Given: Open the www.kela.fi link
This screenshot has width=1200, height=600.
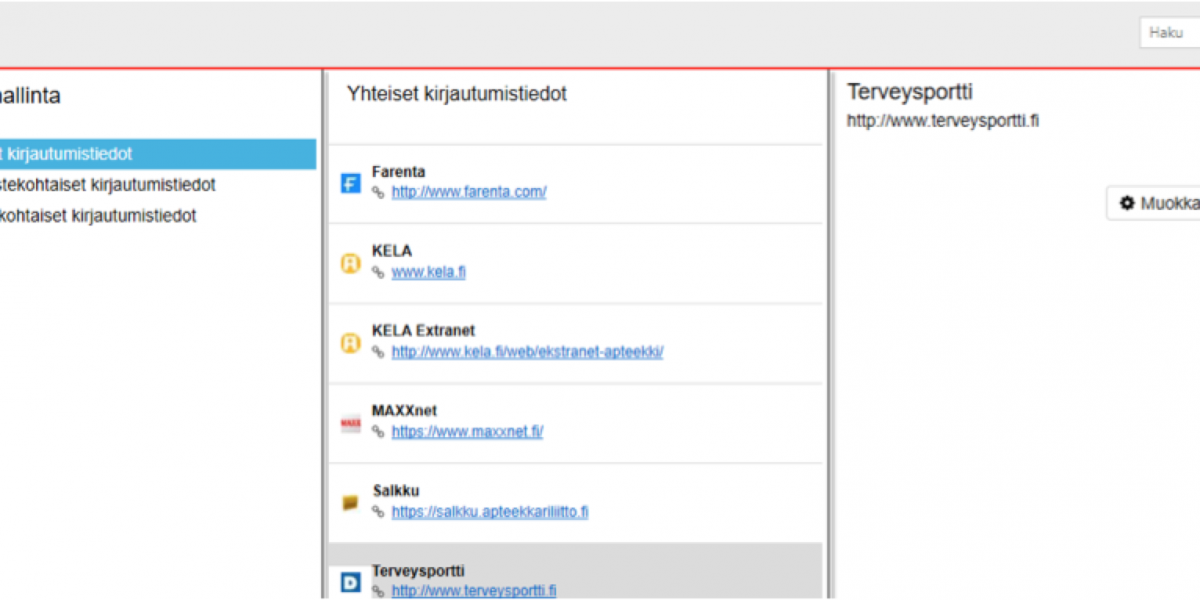Looking at the screenshot, I should [429, 272].
